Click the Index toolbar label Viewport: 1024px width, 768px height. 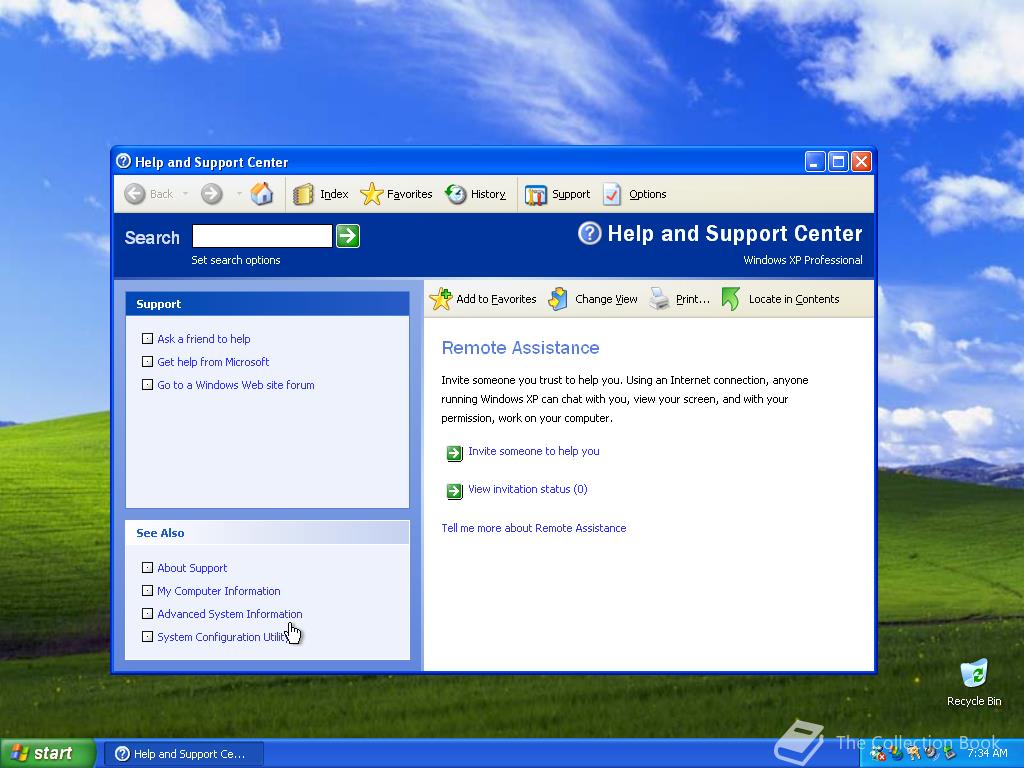(x=334, y=194)
